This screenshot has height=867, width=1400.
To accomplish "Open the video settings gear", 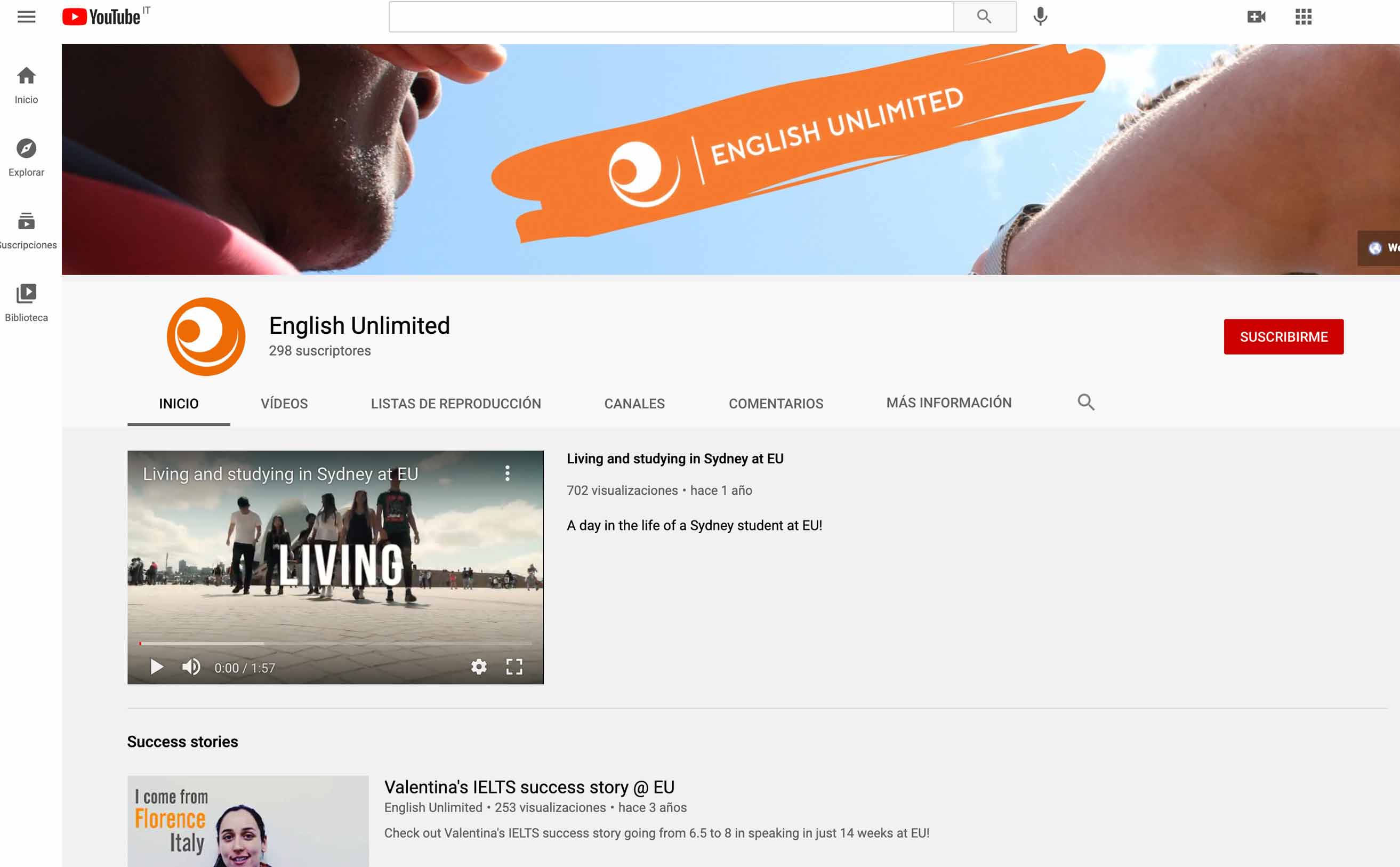I will [x=479, y=667].
